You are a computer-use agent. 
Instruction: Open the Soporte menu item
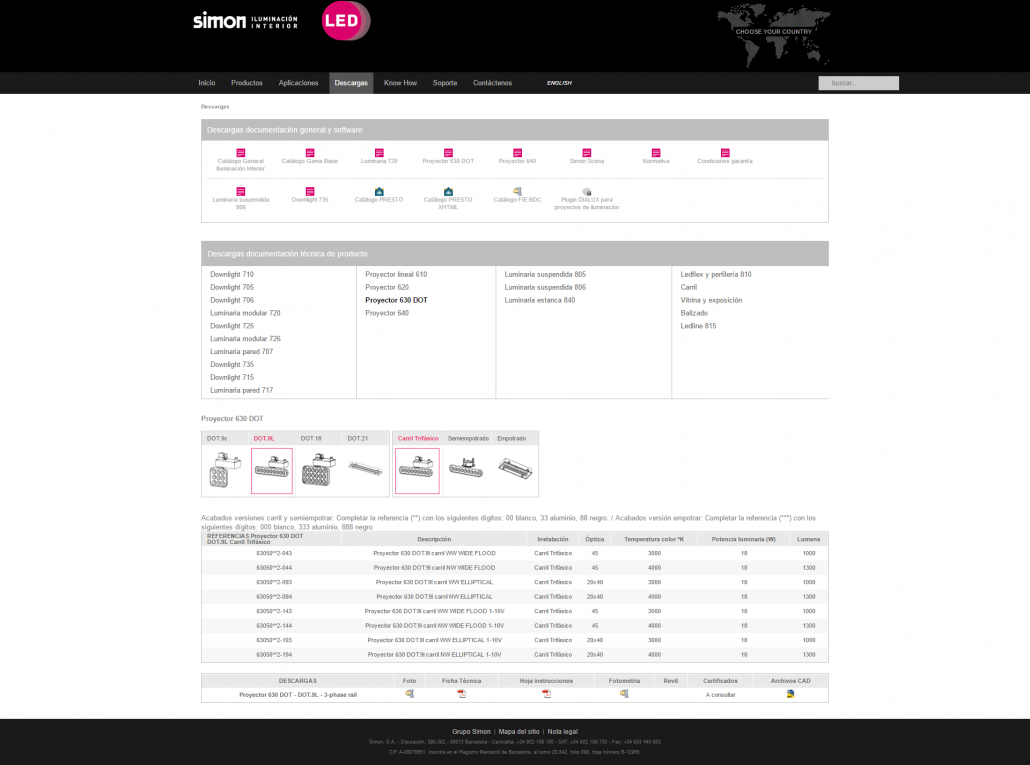tap(445, 83)
